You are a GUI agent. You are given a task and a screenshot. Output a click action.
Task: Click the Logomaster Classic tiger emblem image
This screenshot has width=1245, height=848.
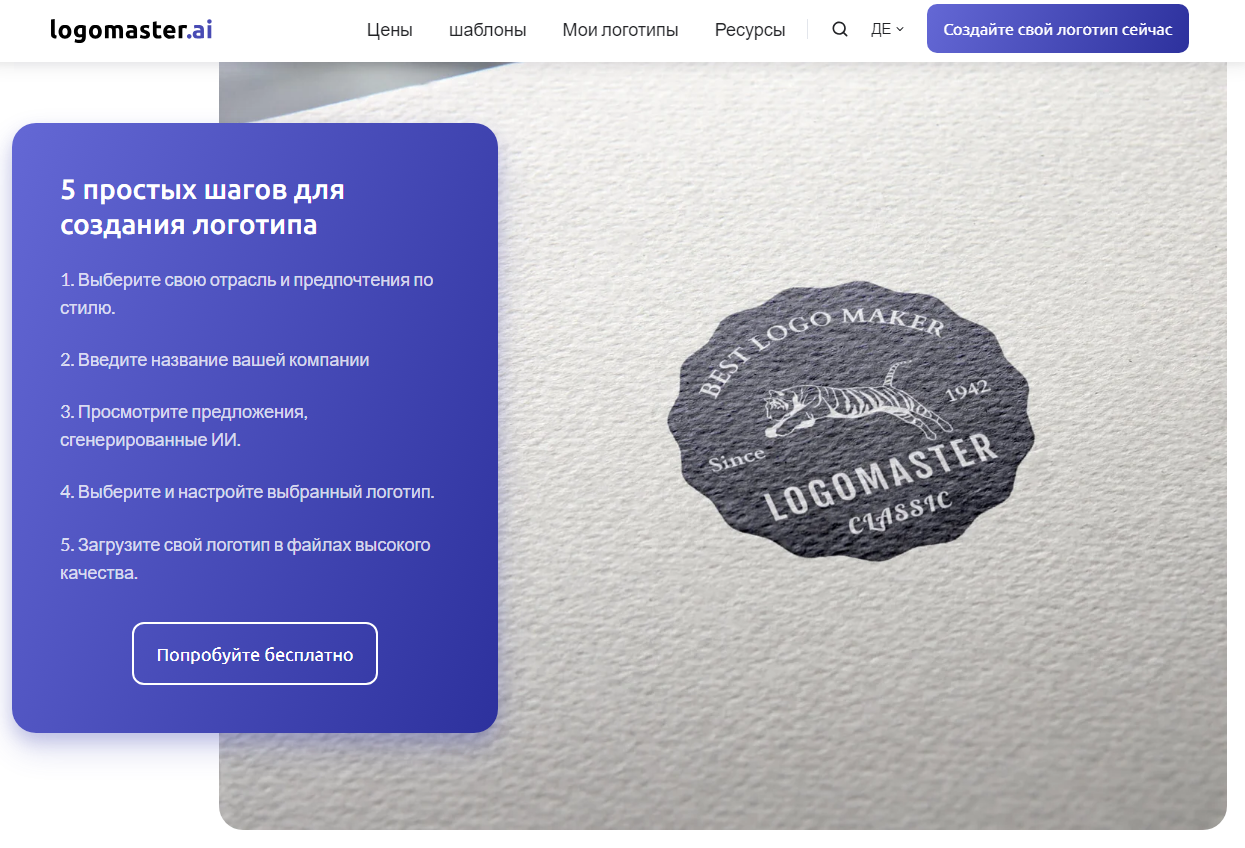850,422
